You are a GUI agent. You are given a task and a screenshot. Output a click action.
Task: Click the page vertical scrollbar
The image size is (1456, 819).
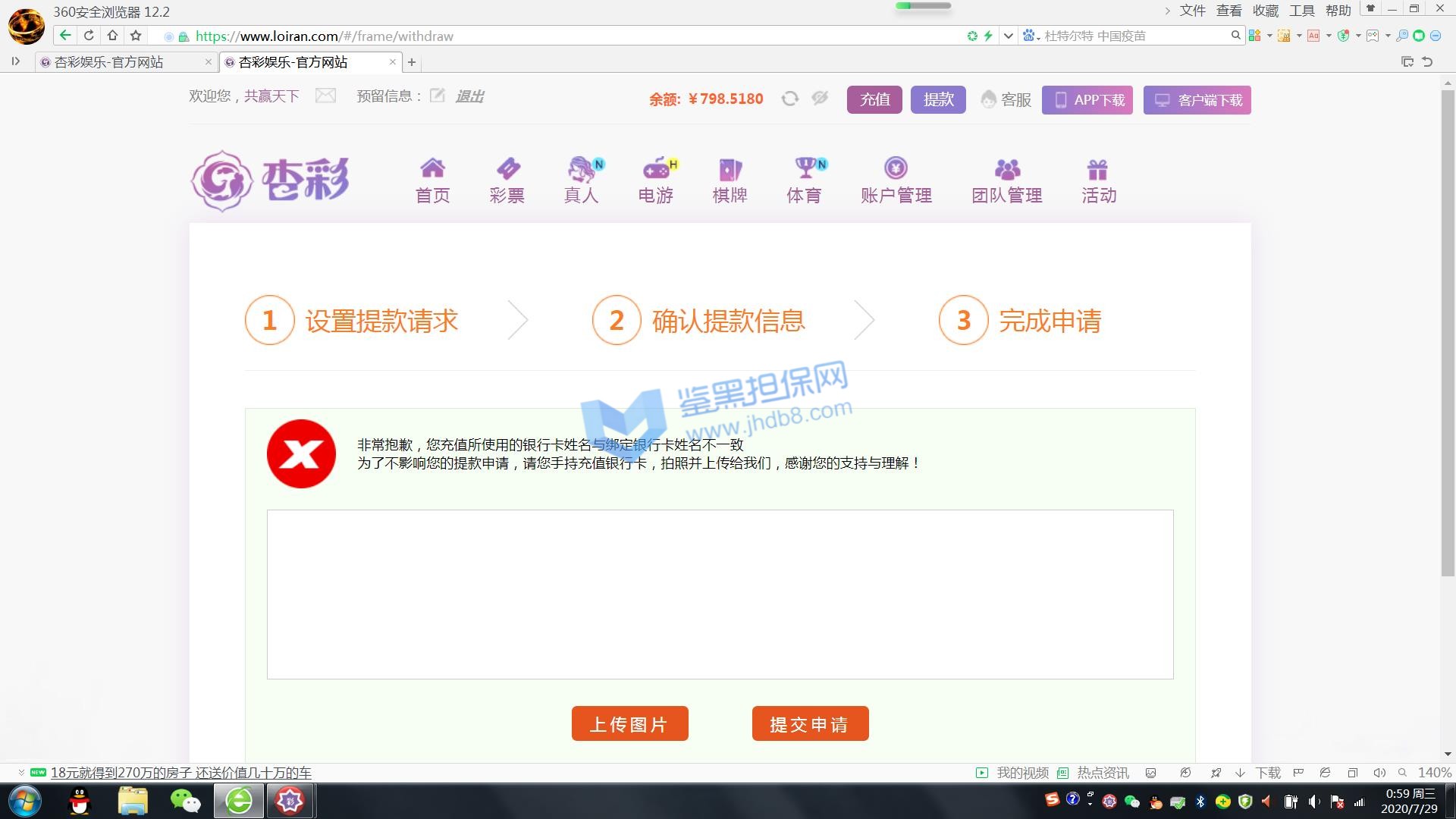click(x=1448, y=334)
